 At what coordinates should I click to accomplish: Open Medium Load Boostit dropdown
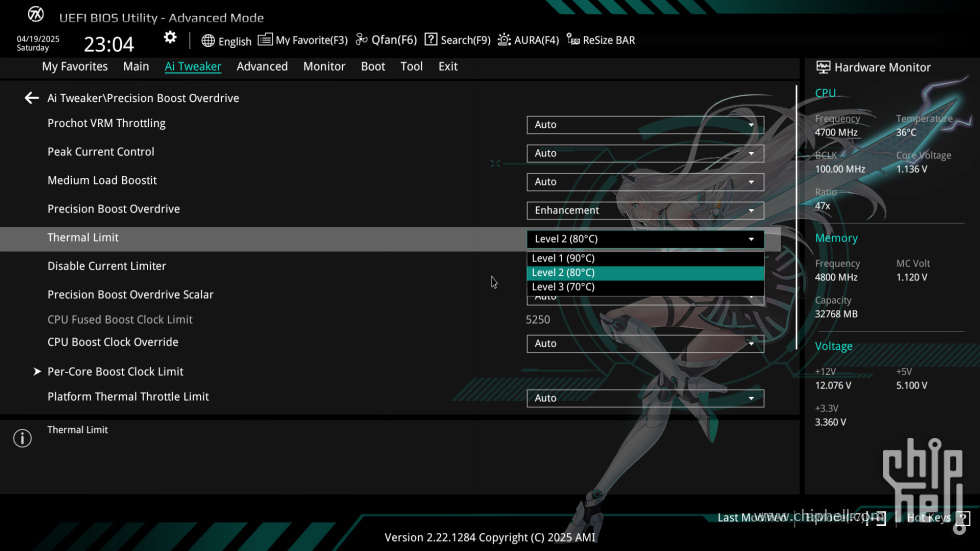coord(645,182)
